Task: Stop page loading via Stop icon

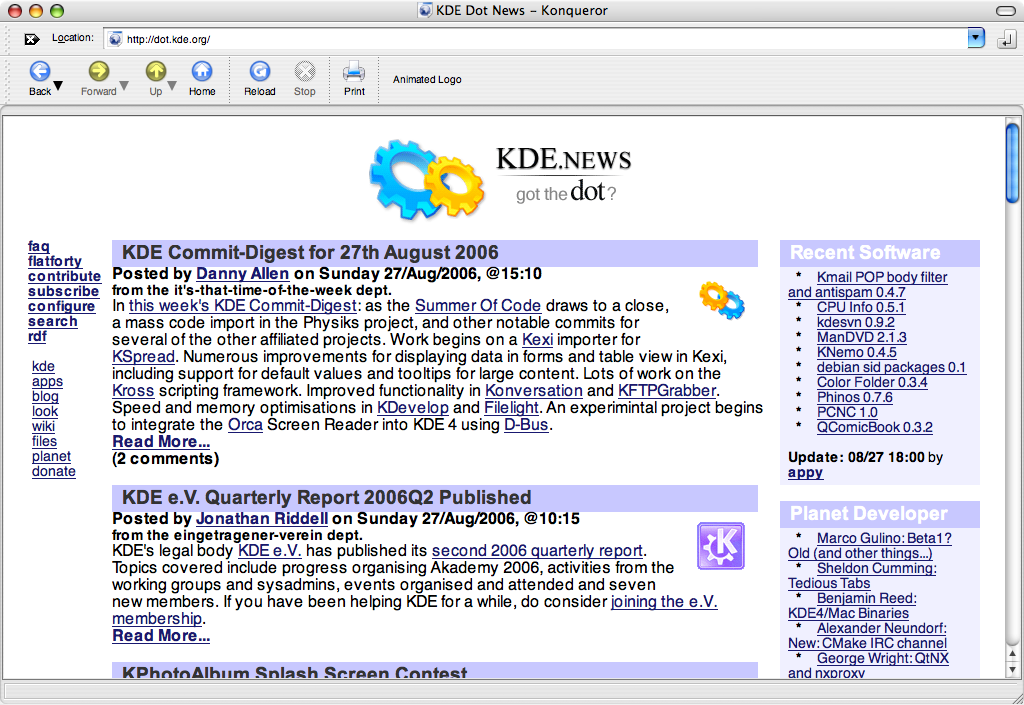Action: pyautogui.click(x=304, y=70)
